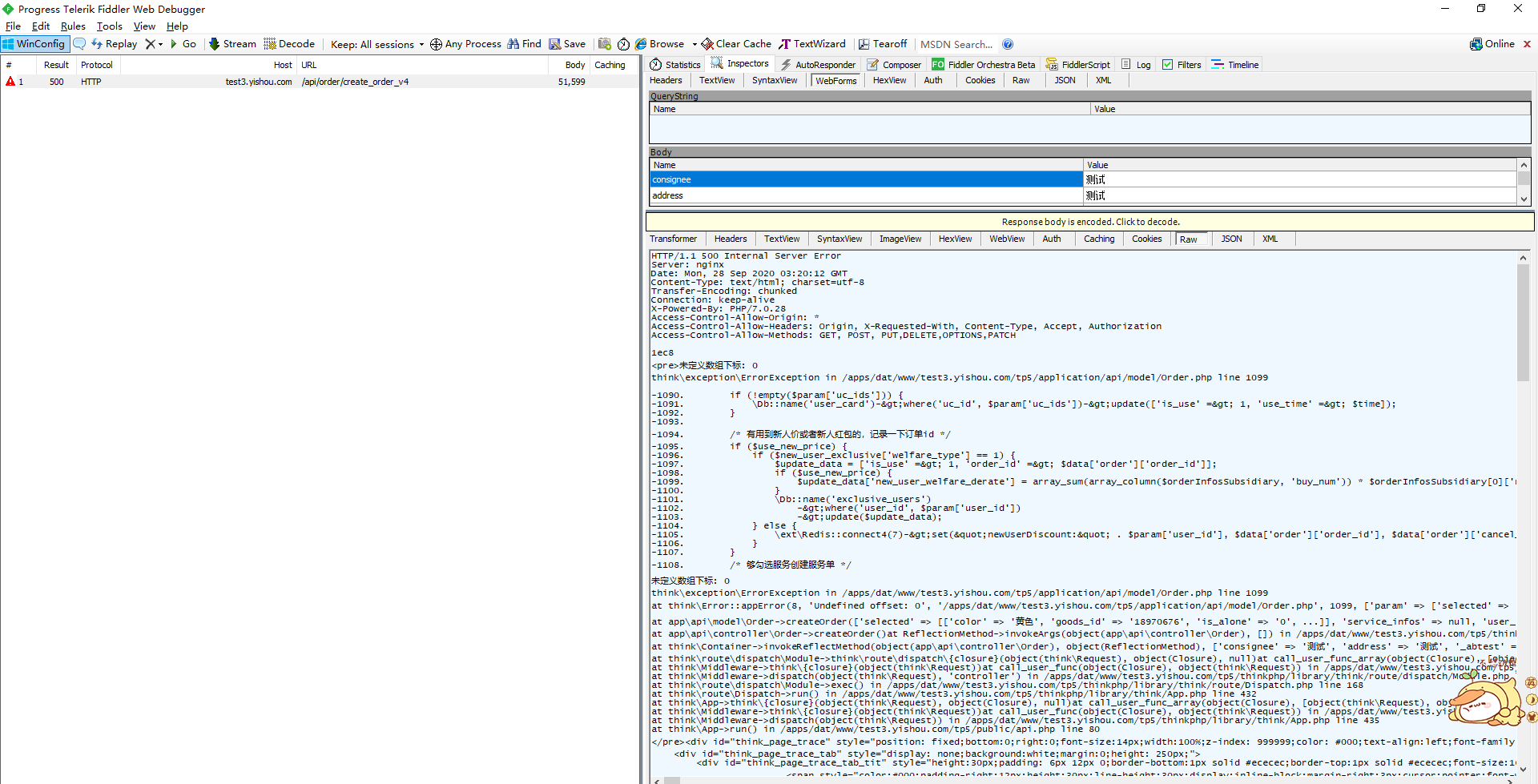The image size is (1538, 784).
Task: Click 'Response body is encoded' decode bar
Action: (x=1090, y=222)
